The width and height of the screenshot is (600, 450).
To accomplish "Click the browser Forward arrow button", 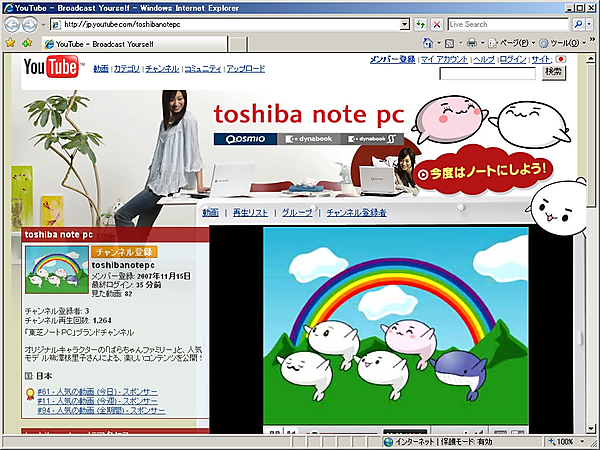I will (29, 25).
